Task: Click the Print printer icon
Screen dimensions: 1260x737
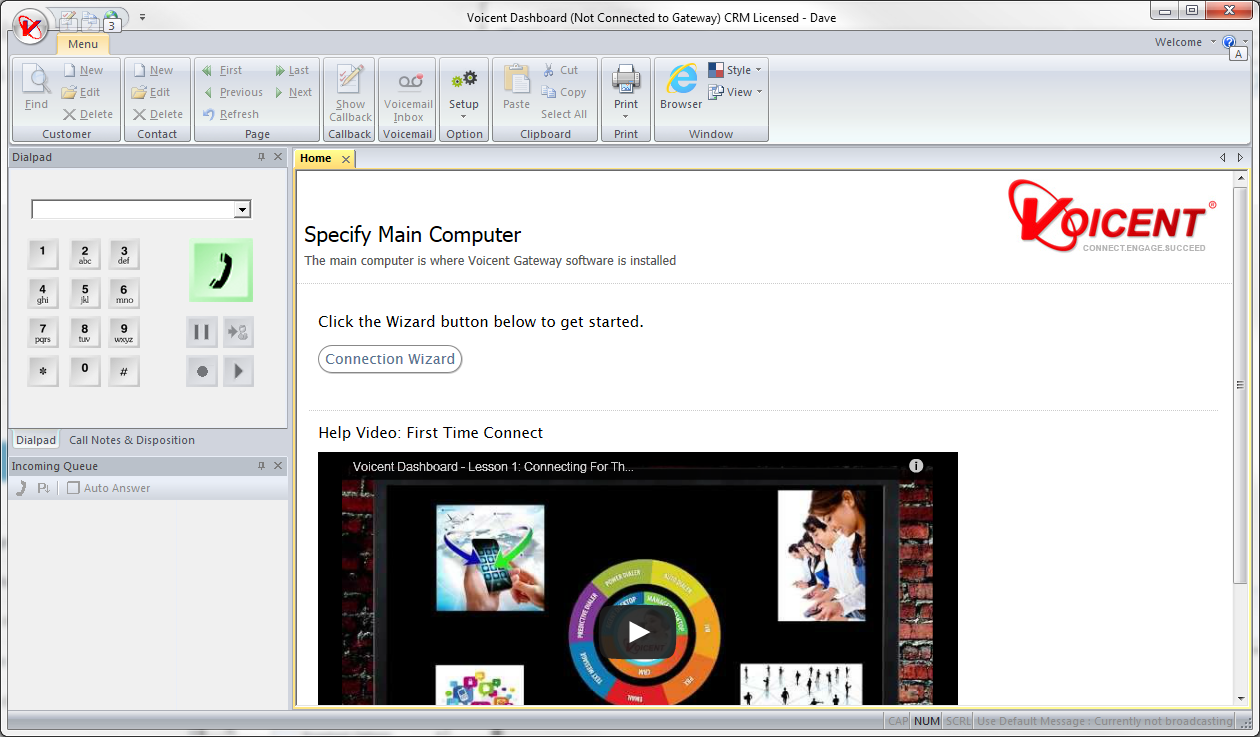Action: [x=626, y=78]
